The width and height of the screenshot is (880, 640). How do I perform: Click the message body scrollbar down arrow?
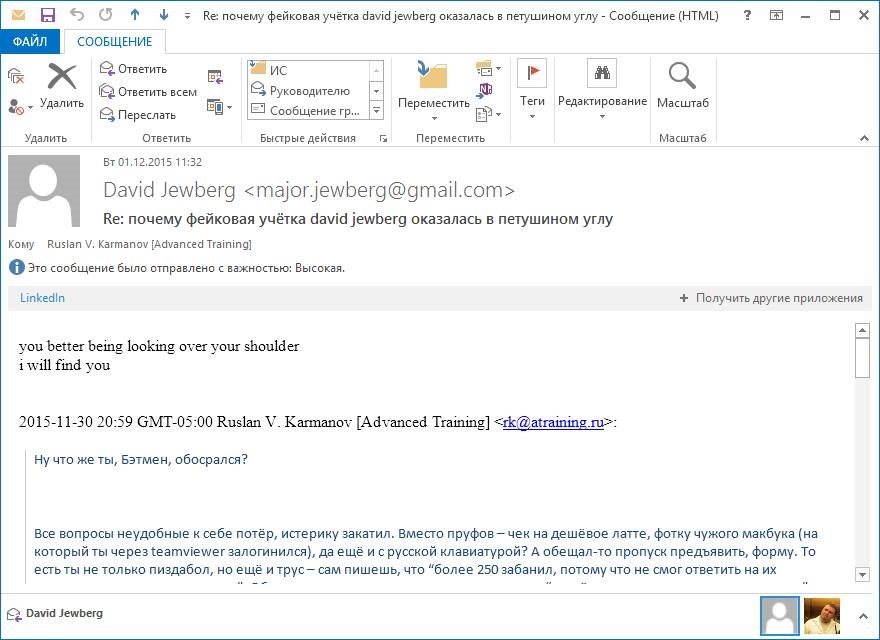[x=862, y=574]
